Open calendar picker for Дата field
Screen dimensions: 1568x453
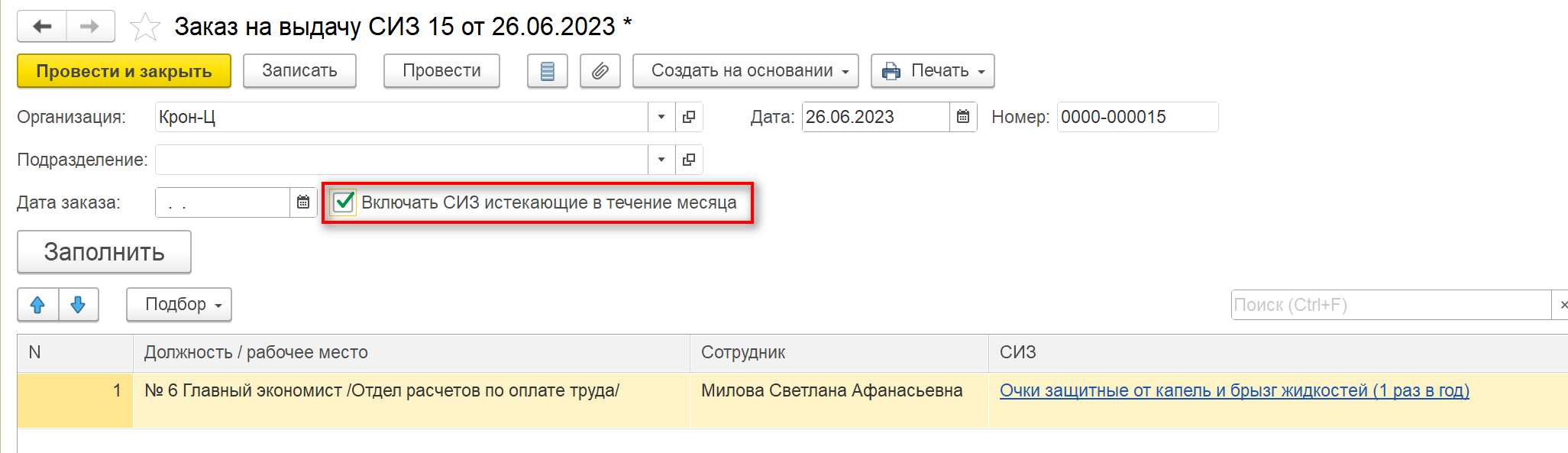(x=963, y=117)
